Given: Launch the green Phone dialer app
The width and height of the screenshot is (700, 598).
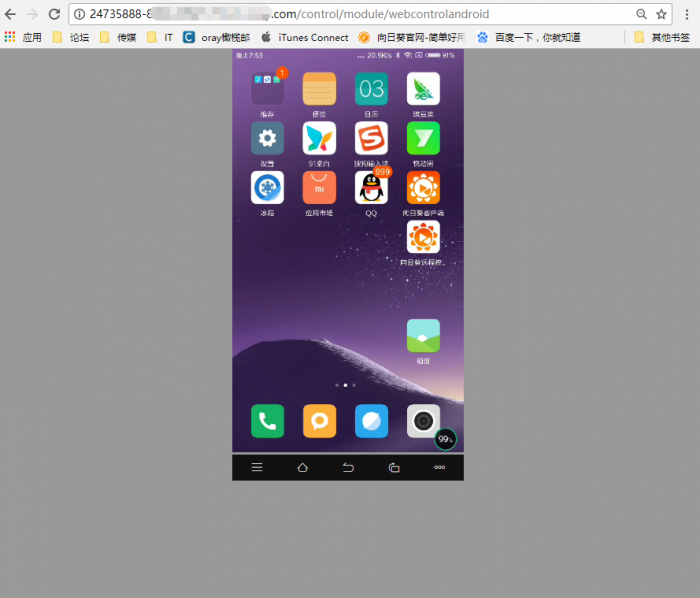Looking at the screenshot, I should 267,421.
